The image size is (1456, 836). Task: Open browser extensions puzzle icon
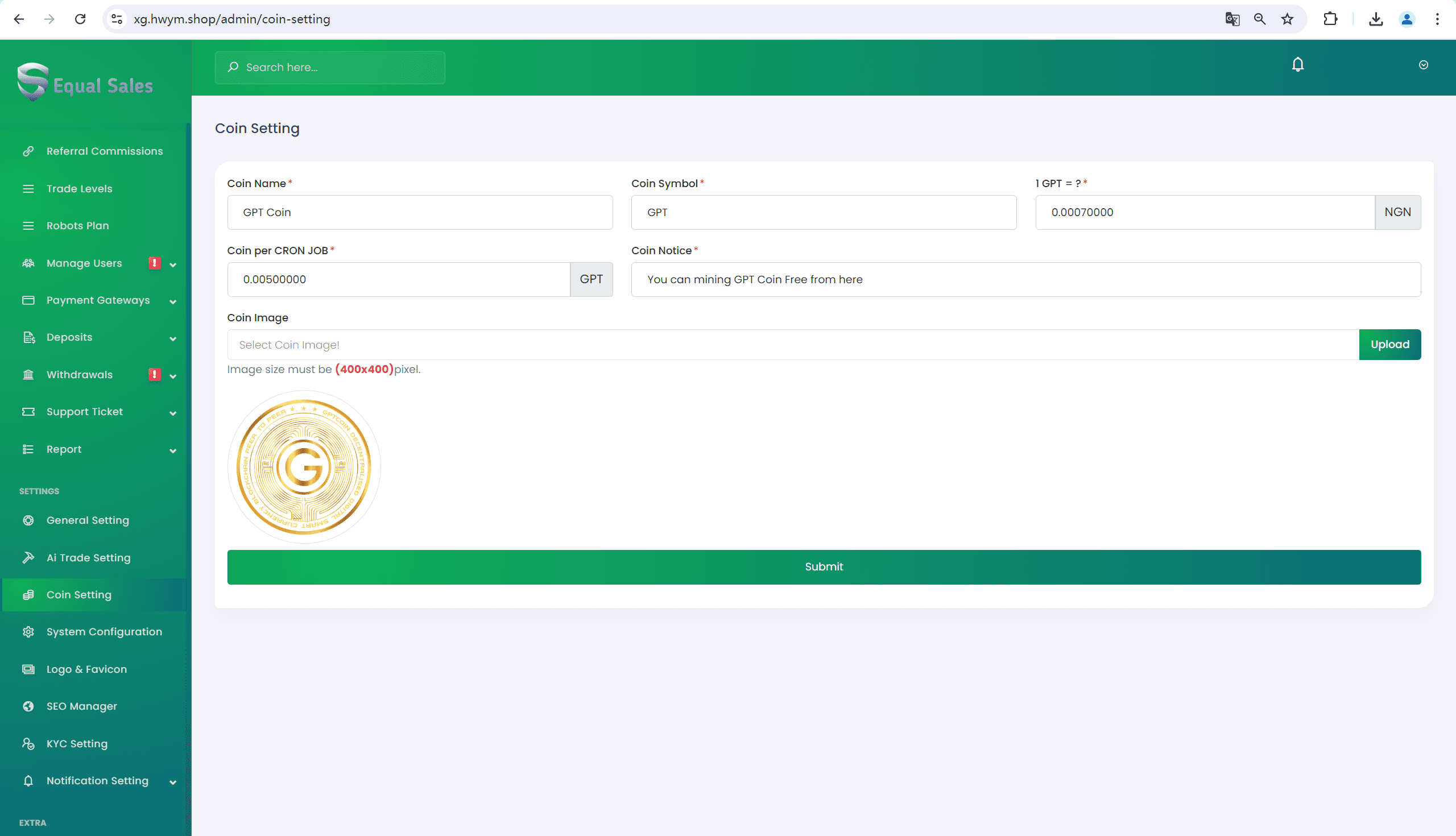click(x=1330, y=19)
